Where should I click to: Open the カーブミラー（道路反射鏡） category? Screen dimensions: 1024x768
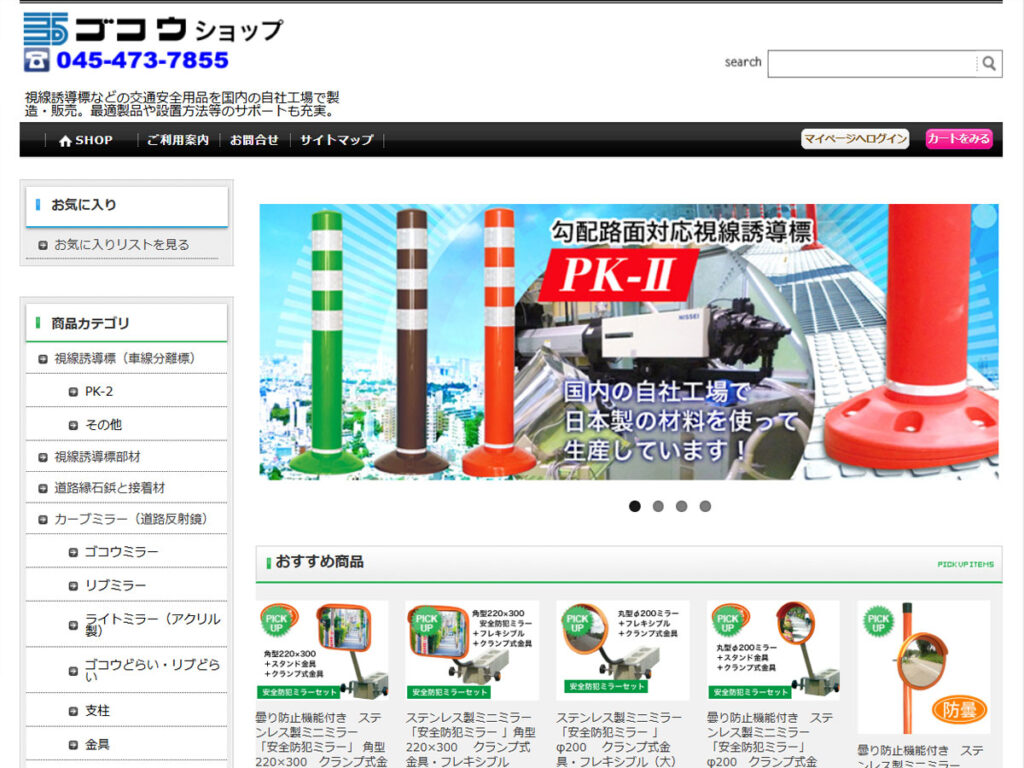131,519
